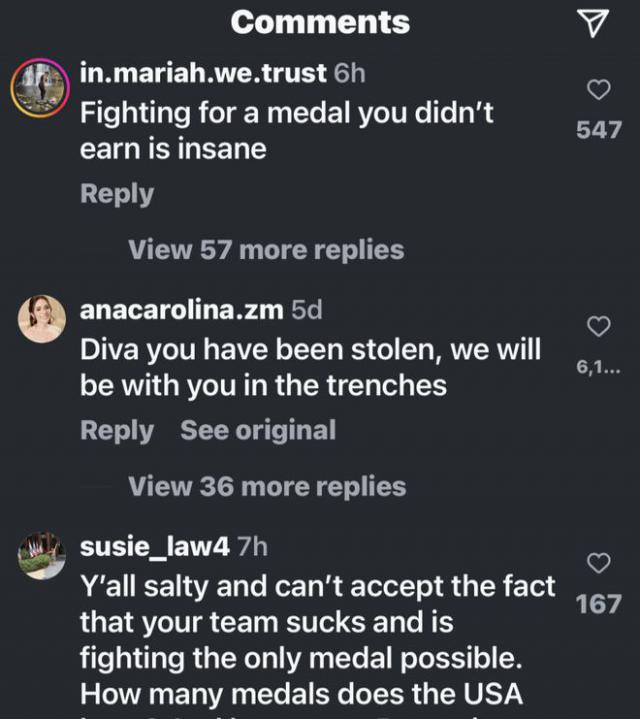View the 167 likes count
Image resolution: width=640 pixels, height=719 pixels.
point(598,604)
